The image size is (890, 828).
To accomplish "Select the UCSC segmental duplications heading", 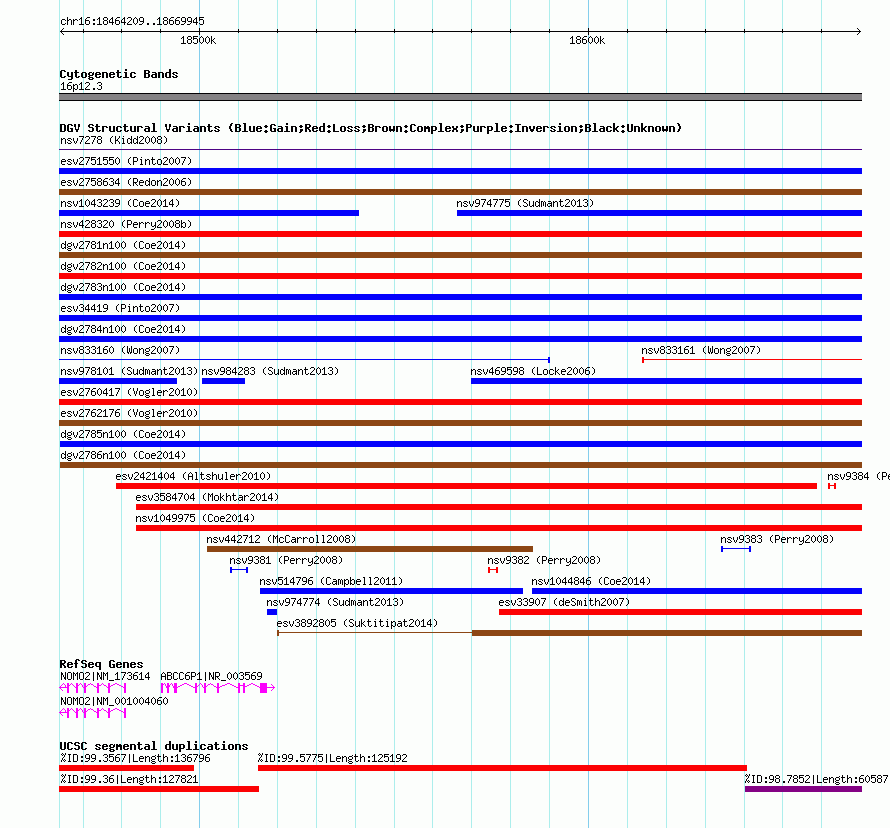I will (154, 746).
